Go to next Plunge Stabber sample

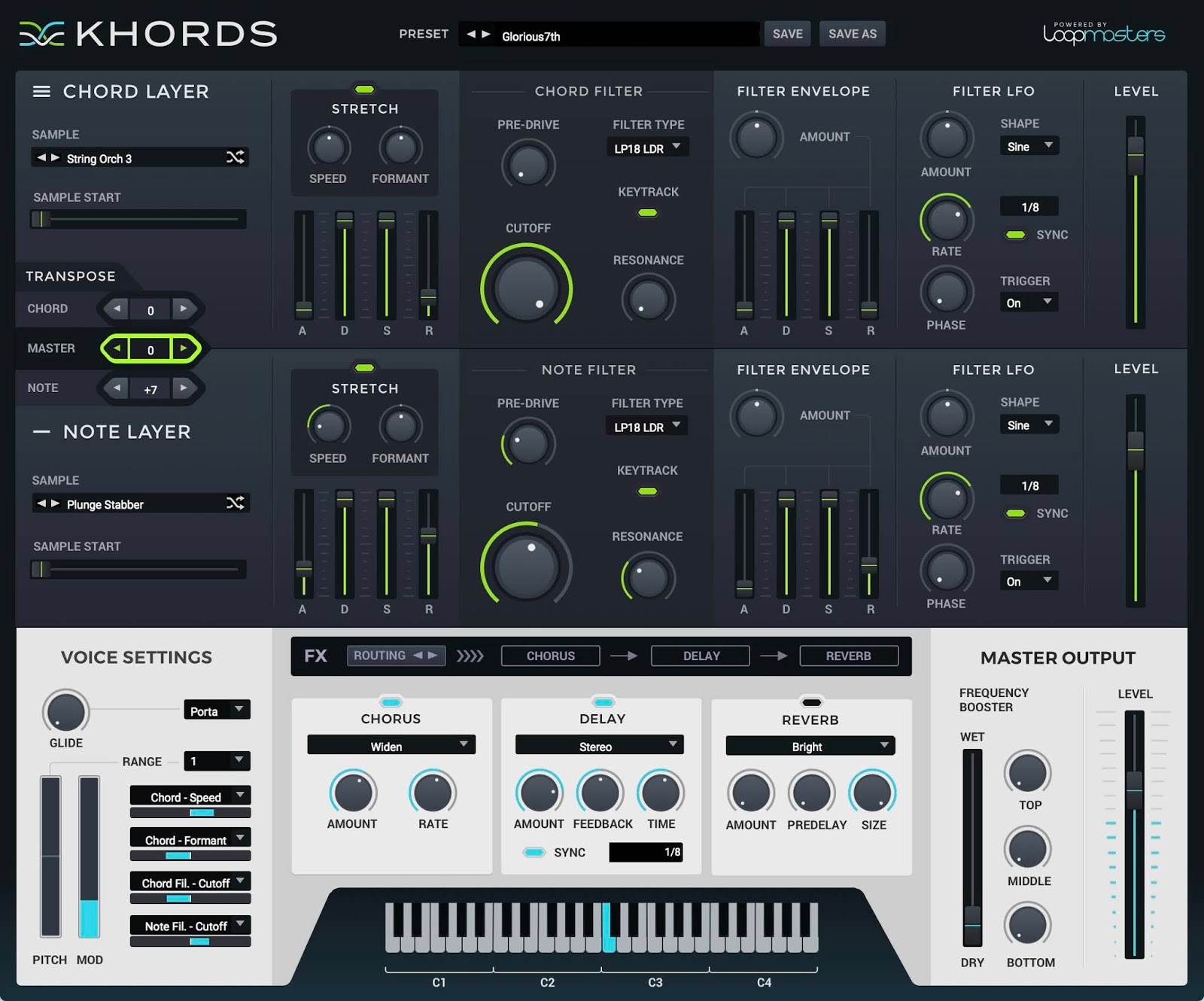[x=55, y=504]
